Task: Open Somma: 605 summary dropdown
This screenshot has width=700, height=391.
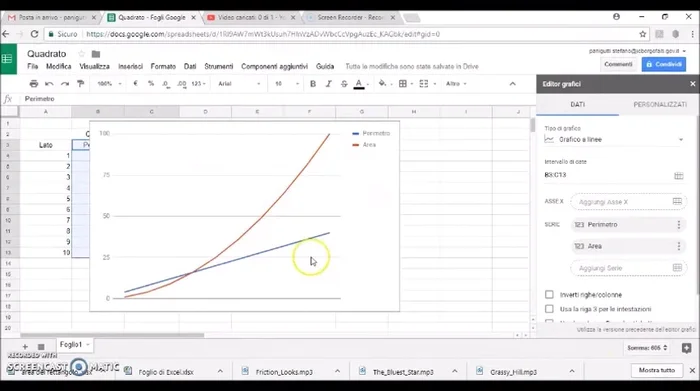Action: (x=647, y=348)
